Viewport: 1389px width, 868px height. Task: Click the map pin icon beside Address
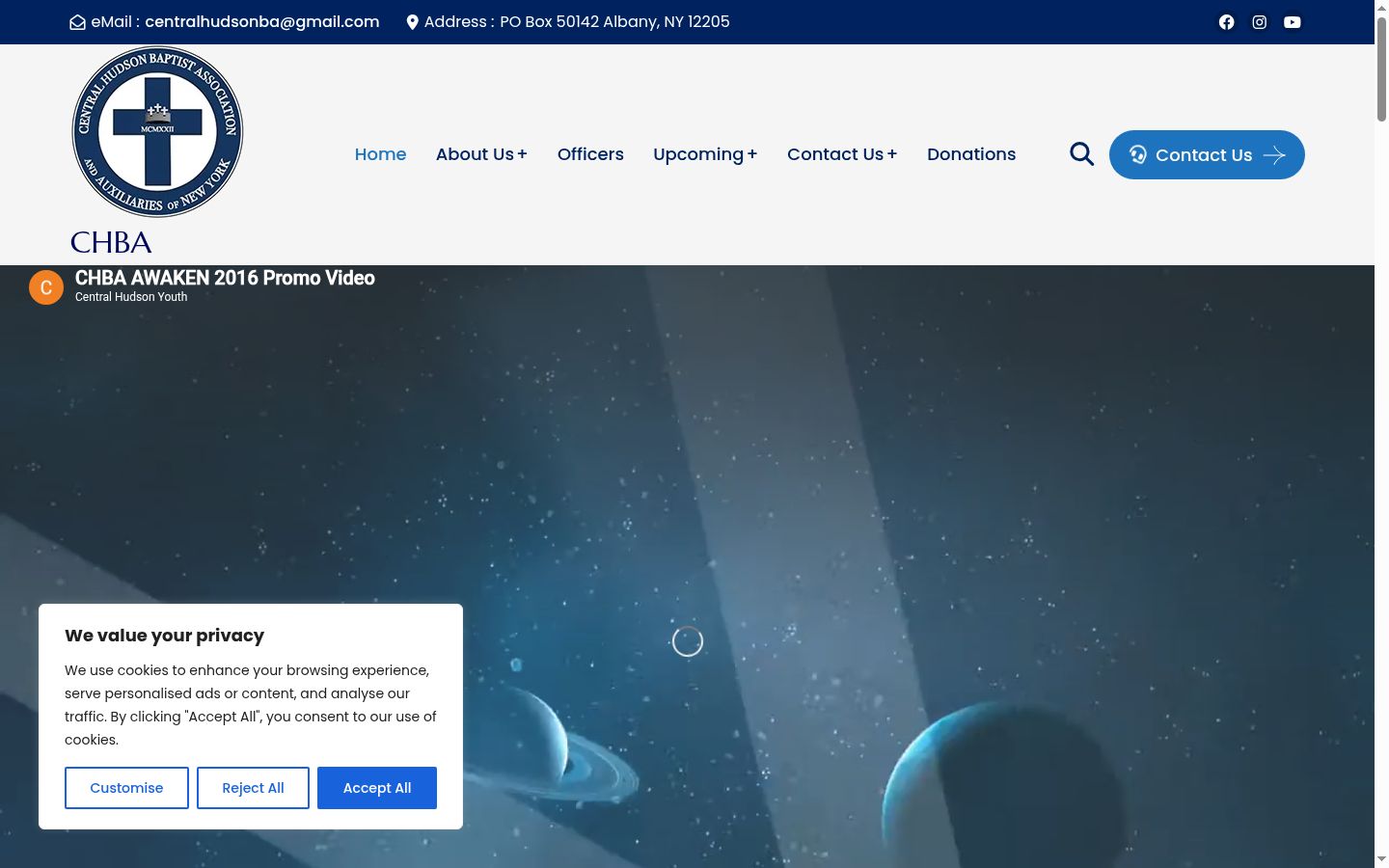(412, 22)
